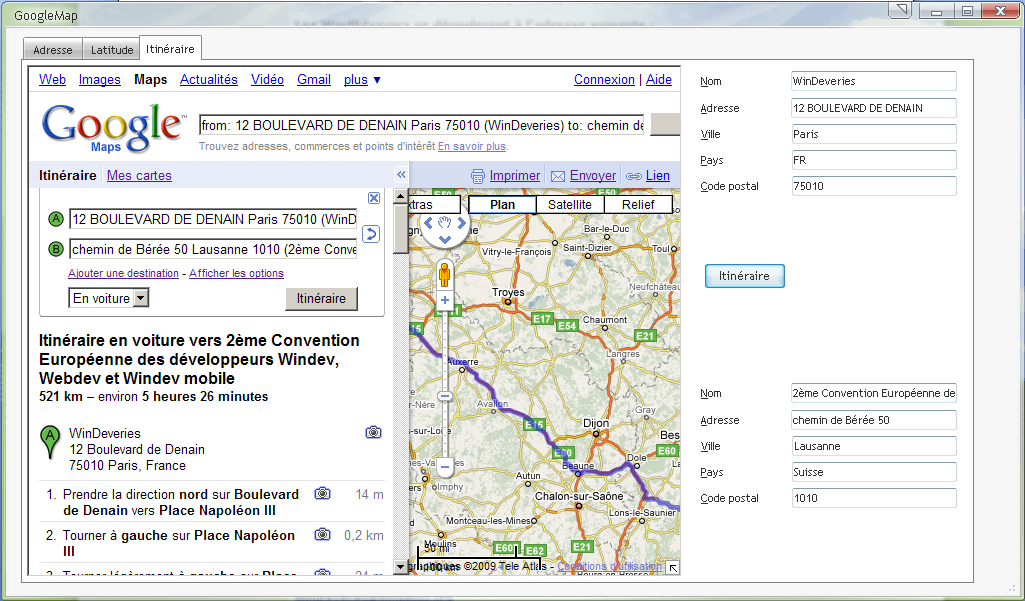Open the Actualités link

(209, 80)
